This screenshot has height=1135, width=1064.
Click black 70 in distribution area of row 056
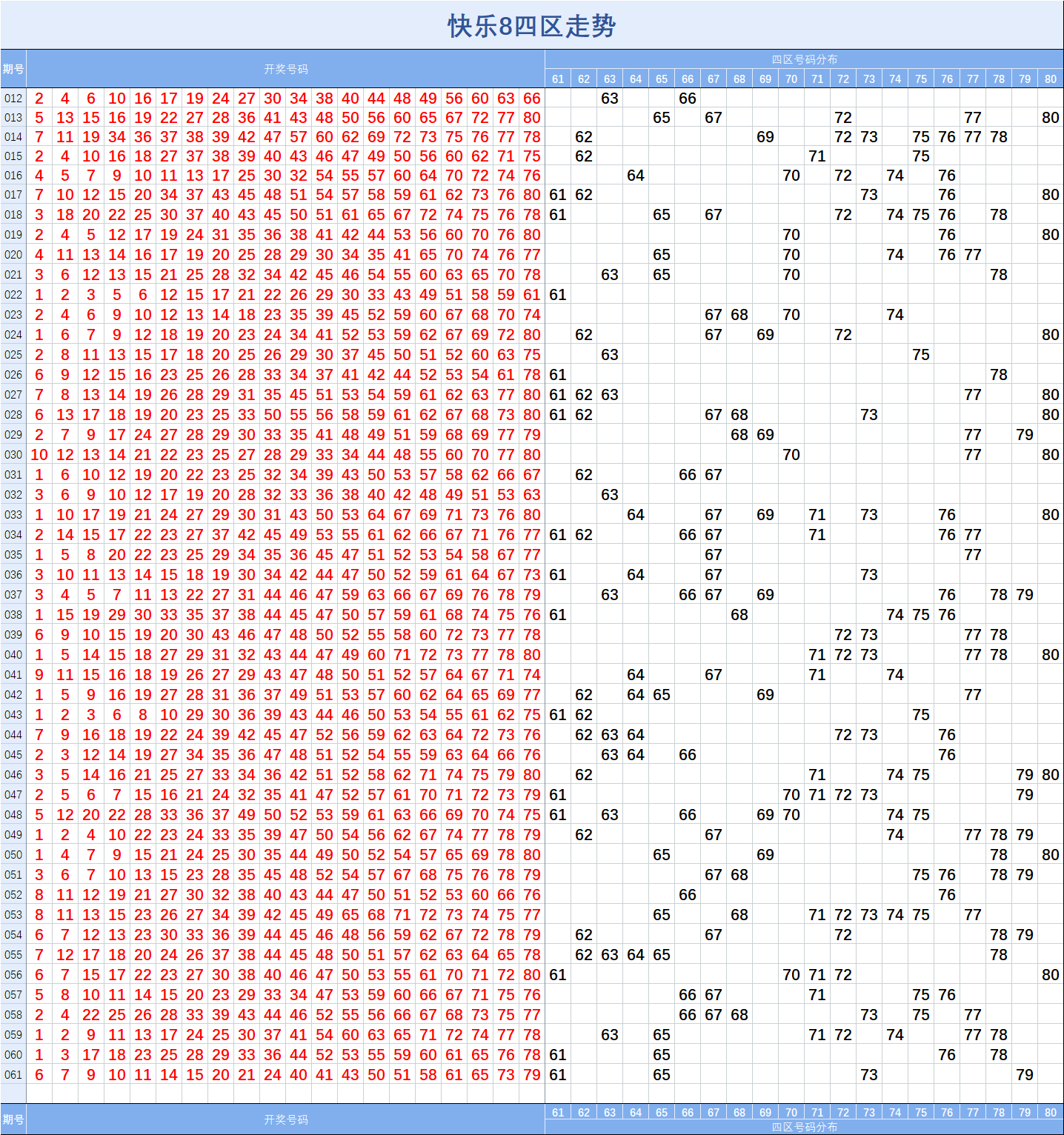(791, 975)
